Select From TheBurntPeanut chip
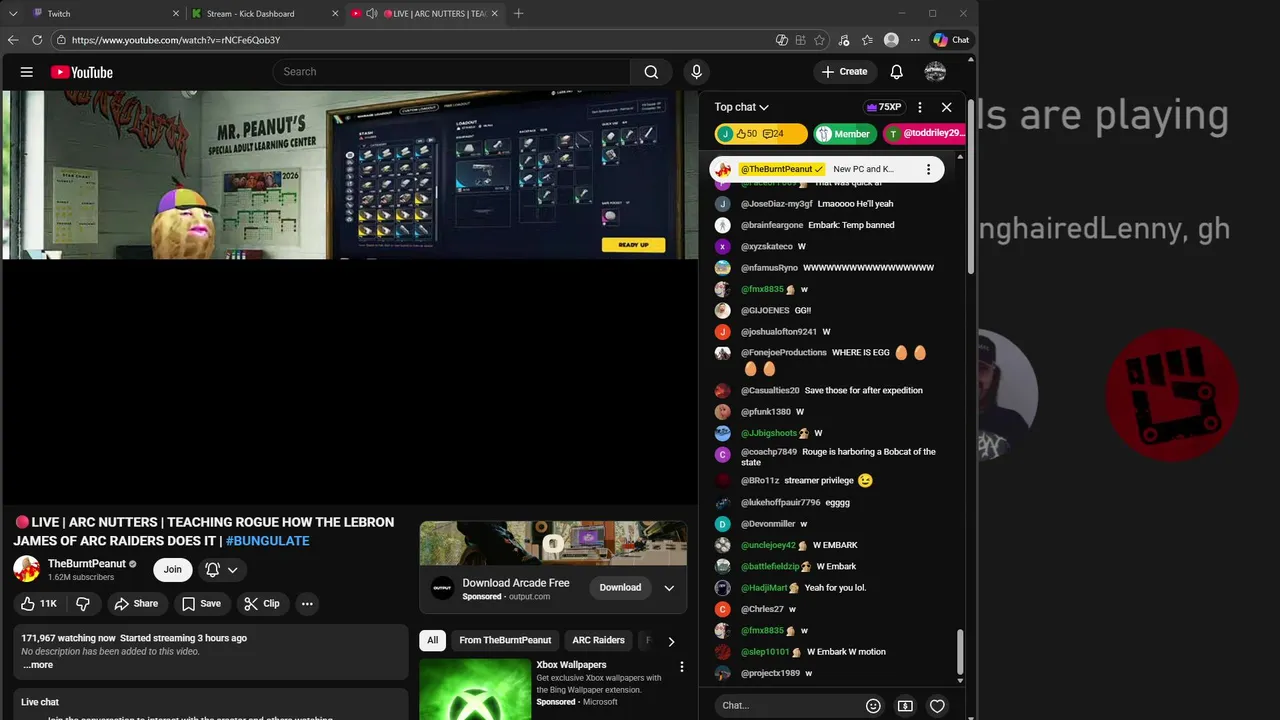 [505, 640]
